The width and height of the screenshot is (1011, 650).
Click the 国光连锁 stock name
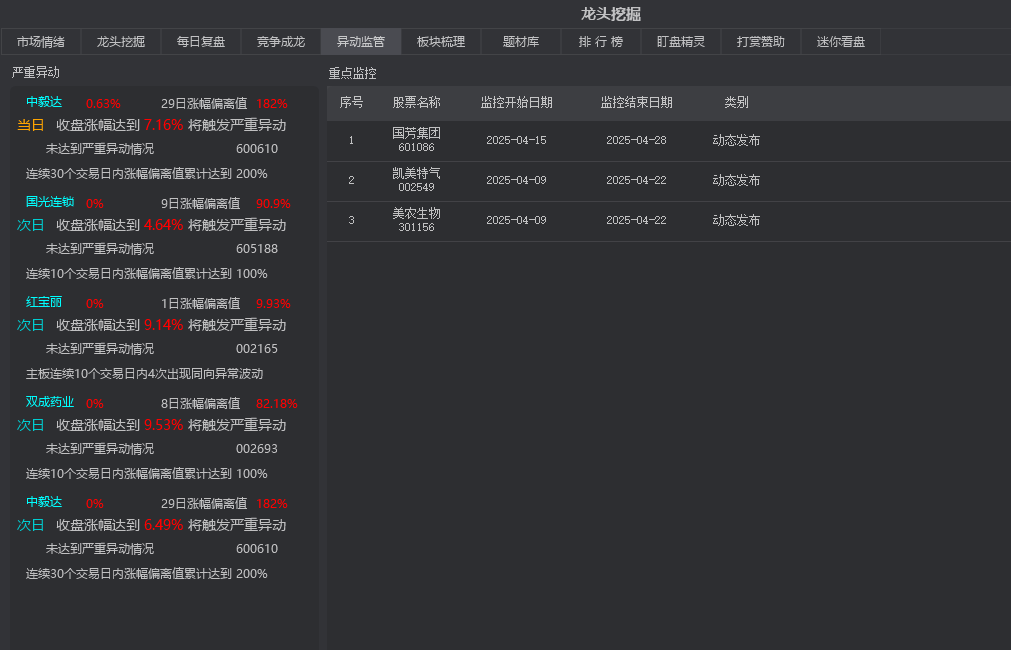pyautogui.click(x=50, y=202)
